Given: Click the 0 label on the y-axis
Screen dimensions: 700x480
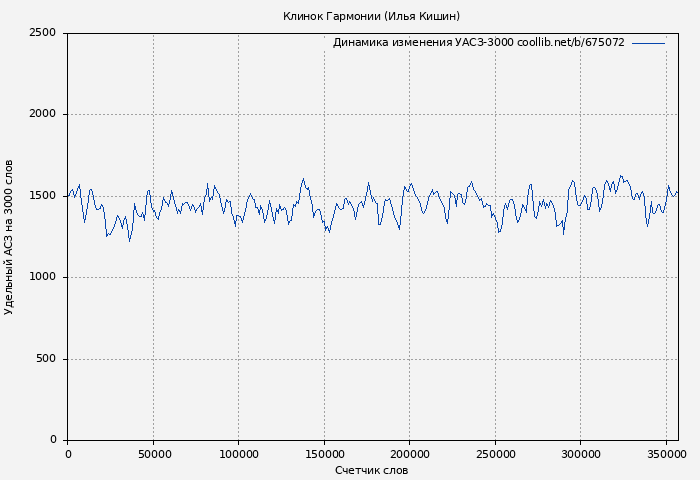Looking at the screenshot, I should pos(53,440).
